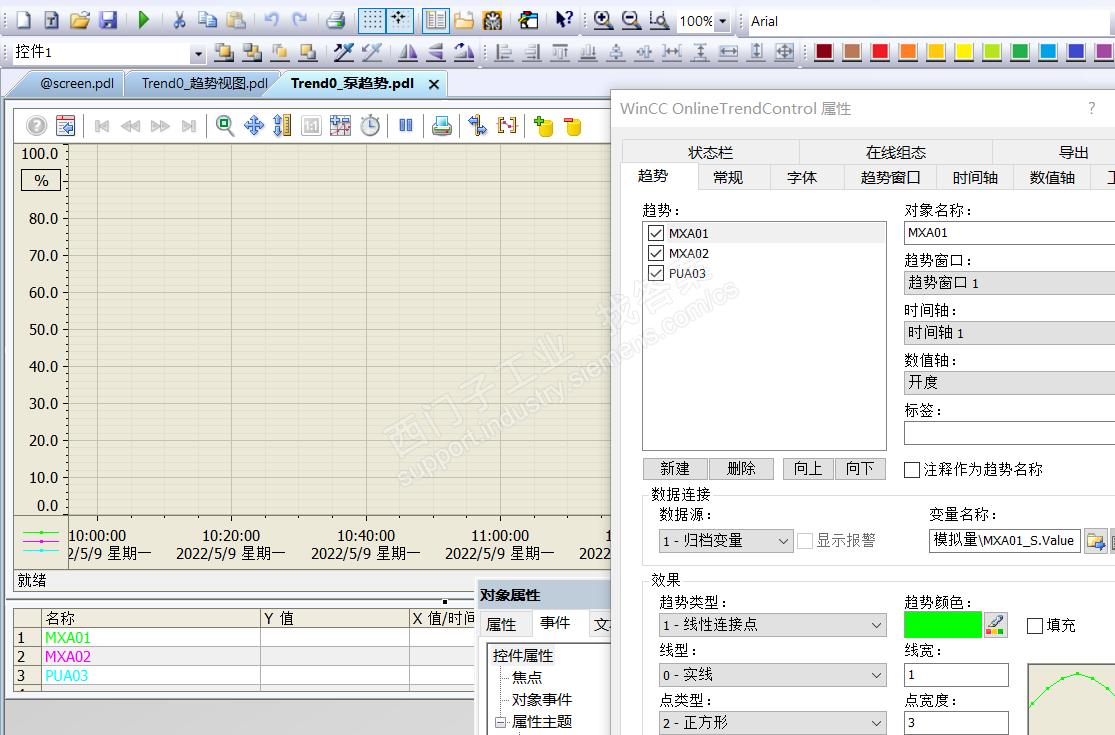Click the 向上 move up button
The image size is (1115, 735).
(x=809, y=469)
